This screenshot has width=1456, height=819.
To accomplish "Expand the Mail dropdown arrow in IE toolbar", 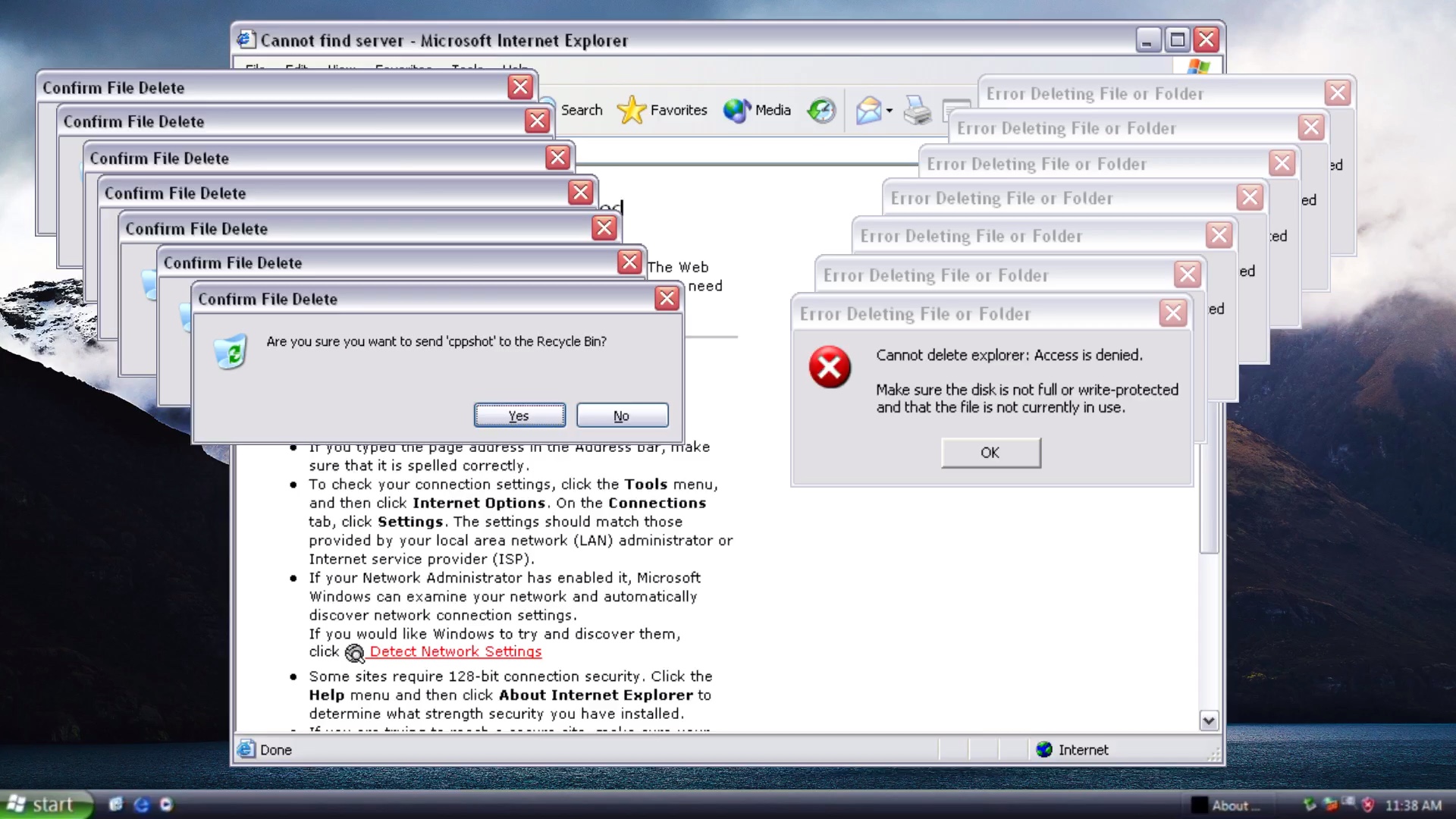I will tap(890, 111).
